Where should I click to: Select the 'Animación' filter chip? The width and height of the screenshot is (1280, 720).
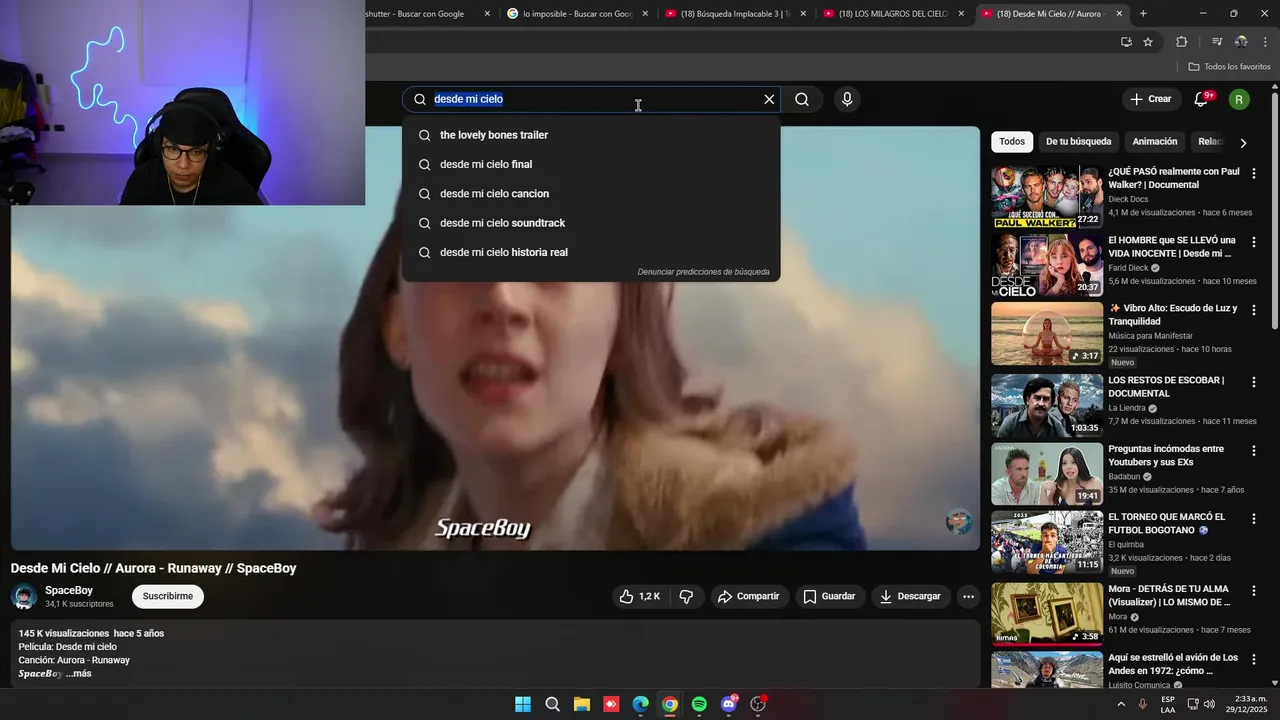click(x=1155, y=142)
